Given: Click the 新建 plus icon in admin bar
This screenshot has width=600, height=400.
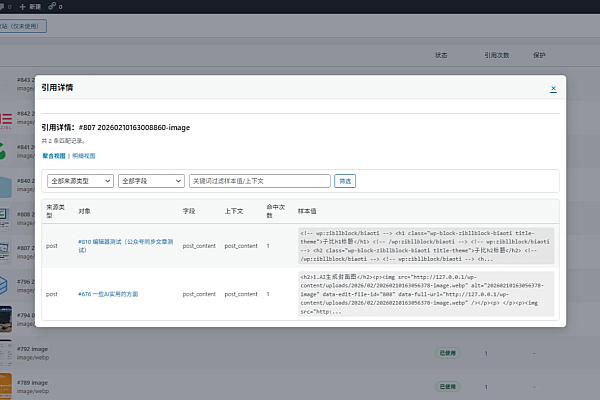Looking at the screenshot, I should 20,6.
